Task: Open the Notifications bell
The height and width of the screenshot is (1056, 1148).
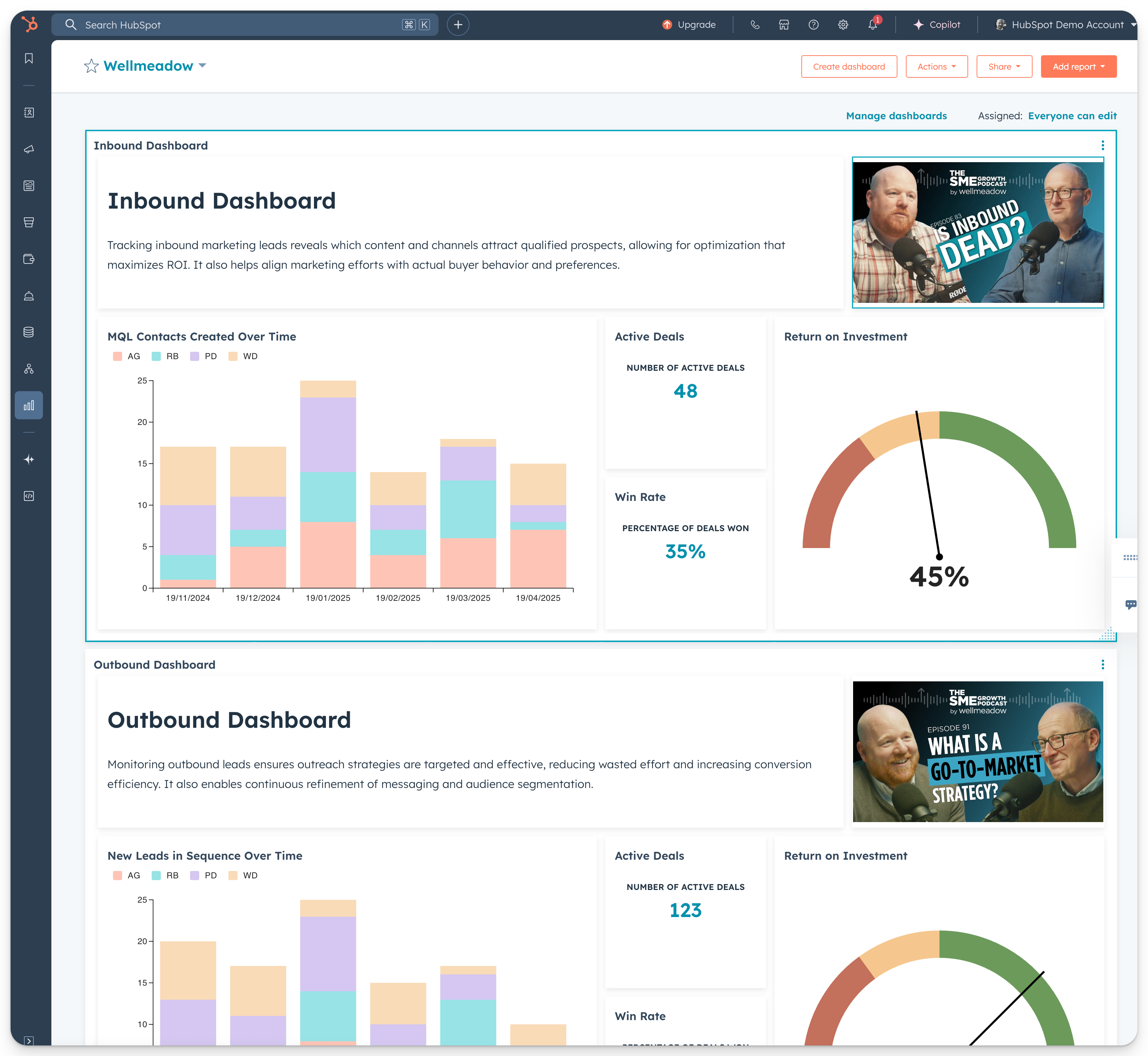Action: (x=873, y=24)
